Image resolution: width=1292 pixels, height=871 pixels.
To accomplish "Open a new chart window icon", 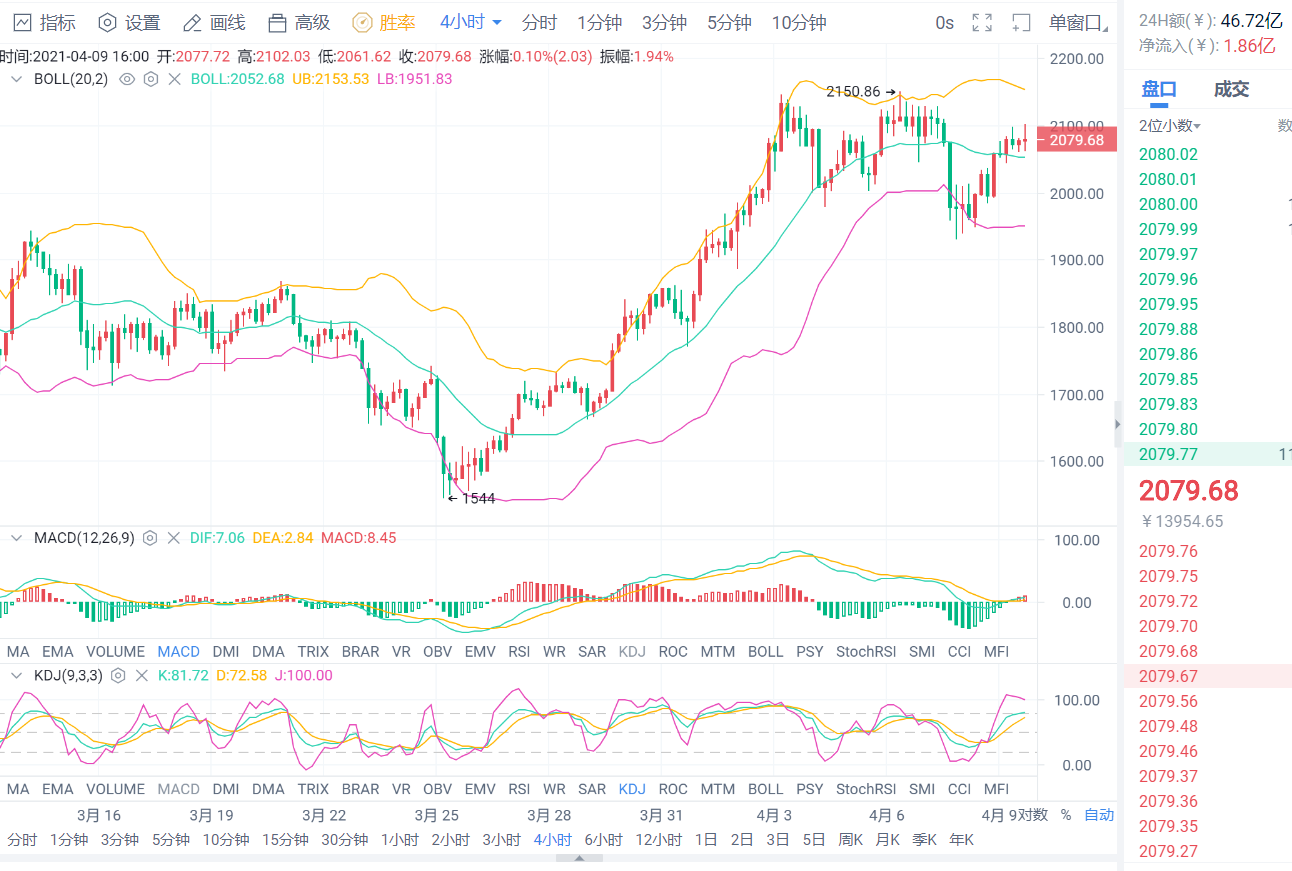I will [x=1022, y=22].
